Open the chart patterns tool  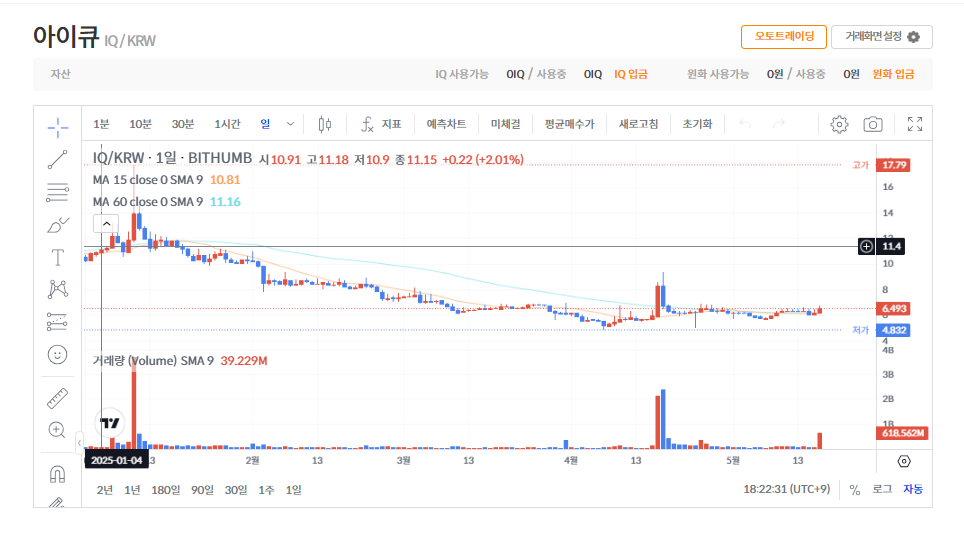57,289
